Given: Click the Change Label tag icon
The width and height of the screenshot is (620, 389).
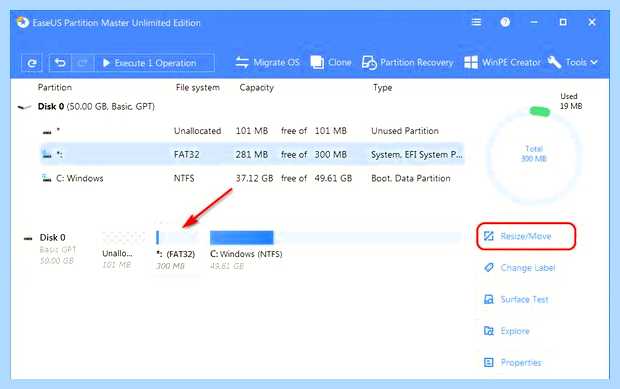Looking at the screenshot, I should tap(489, 268).
